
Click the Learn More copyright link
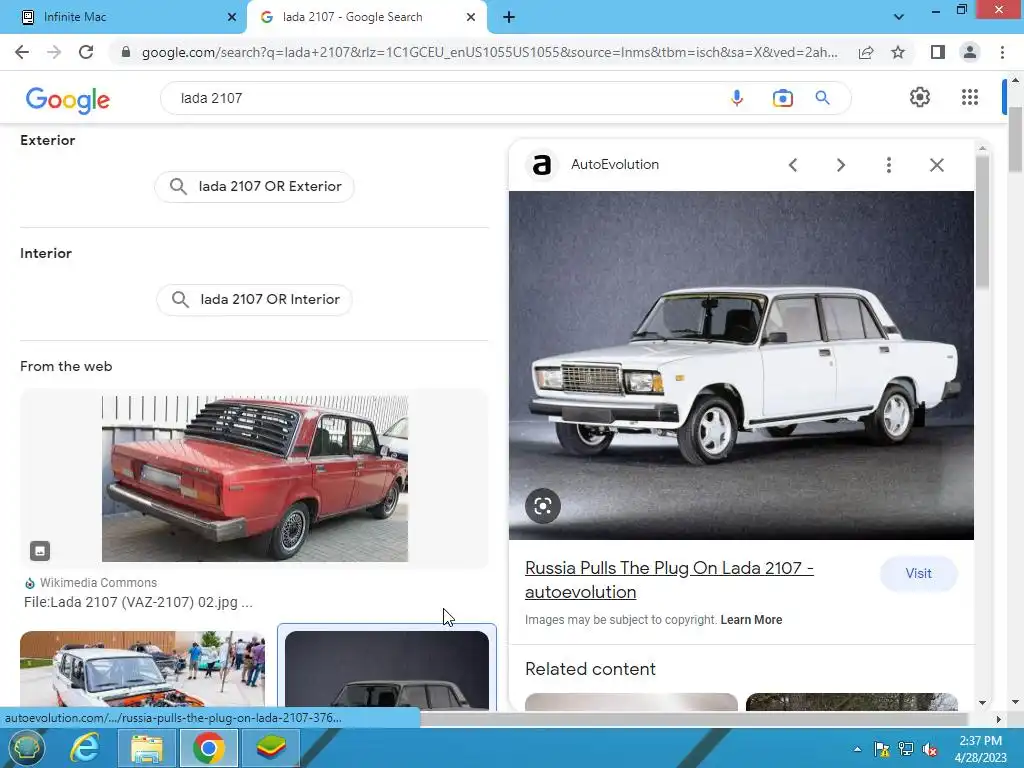pyautogui.click(x=751, y=620)
